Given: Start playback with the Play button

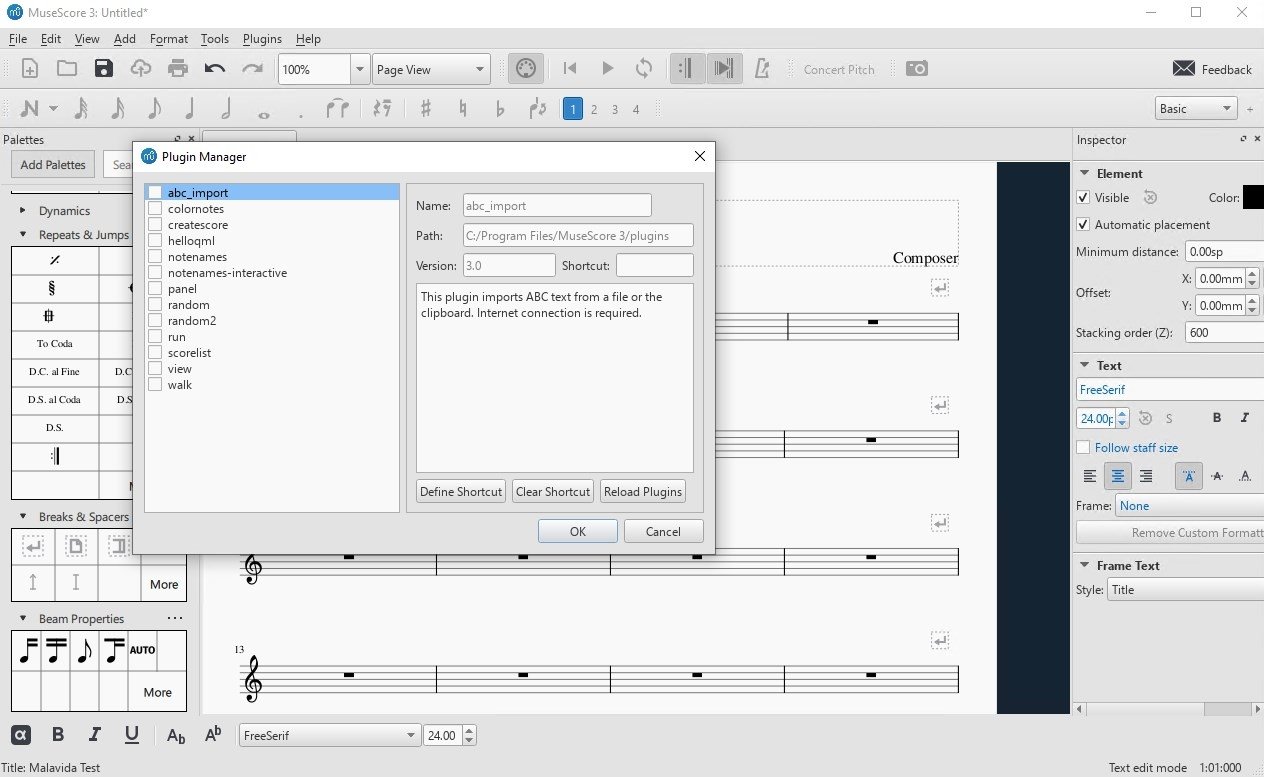Looking at the screenshot, I should point(607,69).
